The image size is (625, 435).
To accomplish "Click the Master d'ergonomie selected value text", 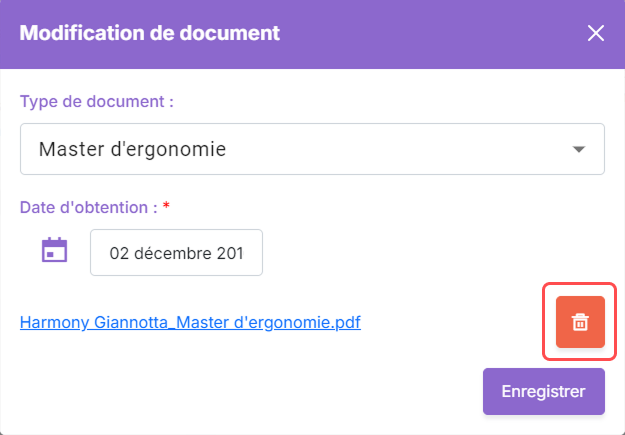I will tap(132, 150).
